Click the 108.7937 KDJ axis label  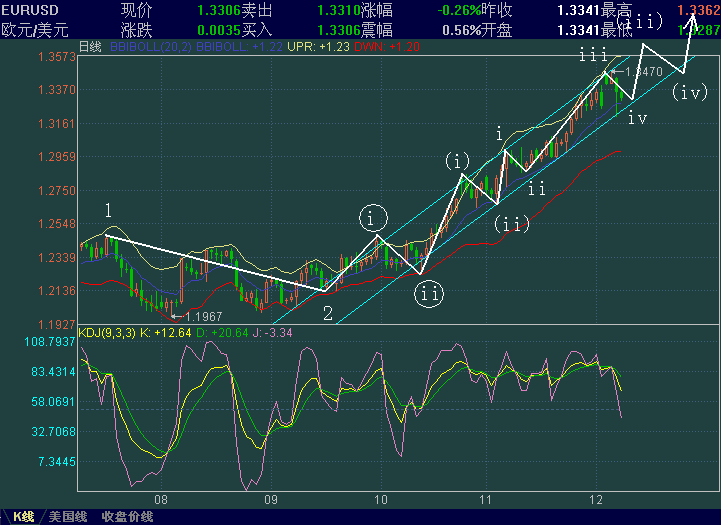[50, 342]
